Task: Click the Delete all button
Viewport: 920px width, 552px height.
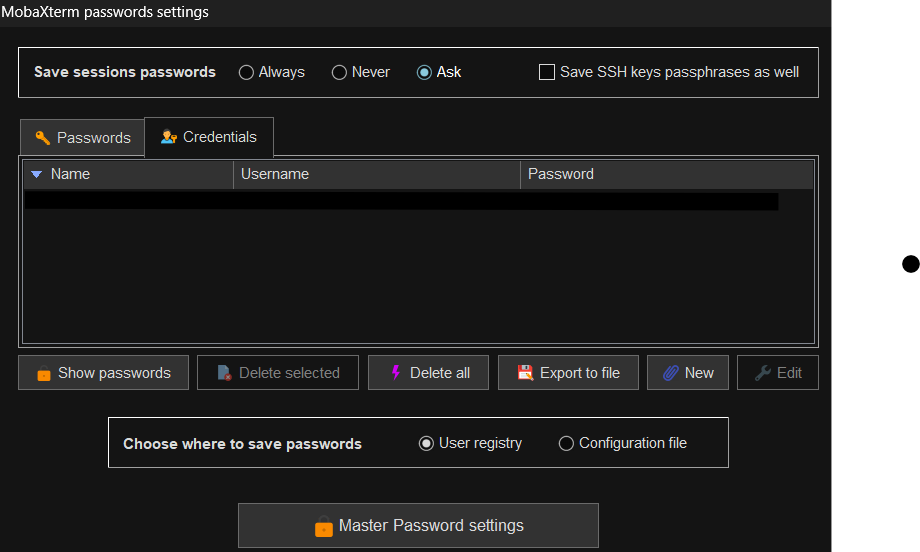Action: [x=428, y=372]
